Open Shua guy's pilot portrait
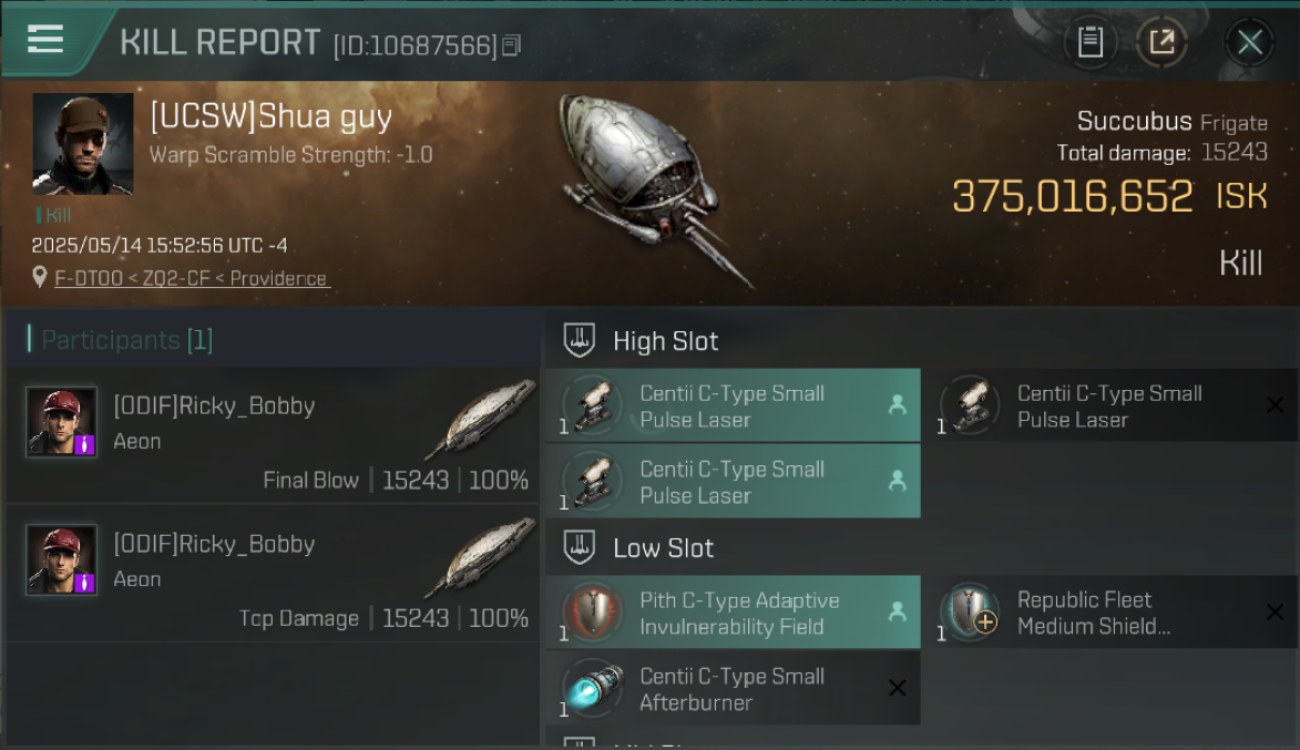The width and height of the screenshot is (1300, 750). click(x=83, y=144)
